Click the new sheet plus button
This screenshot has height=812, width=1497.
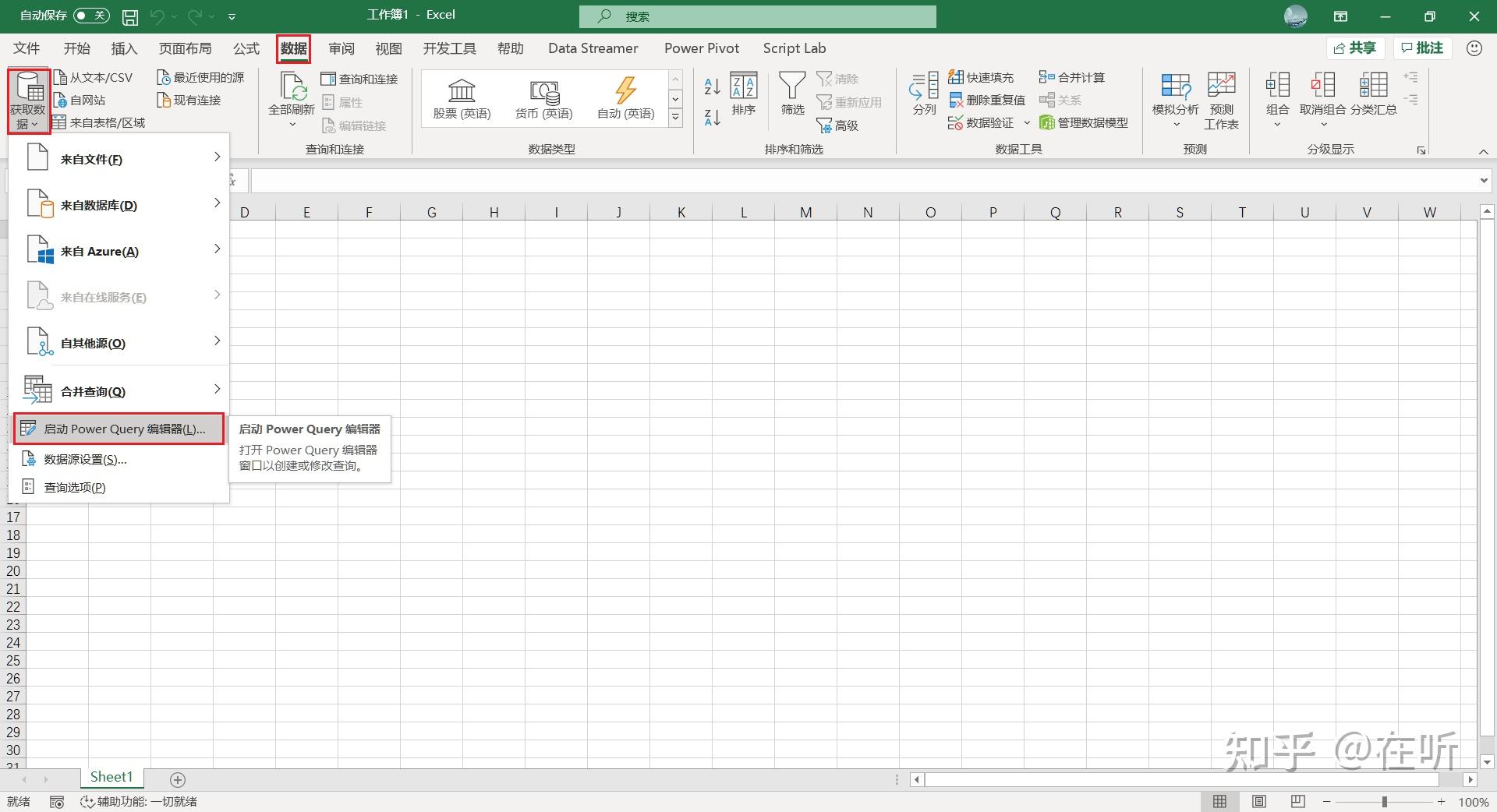[177, 778]
